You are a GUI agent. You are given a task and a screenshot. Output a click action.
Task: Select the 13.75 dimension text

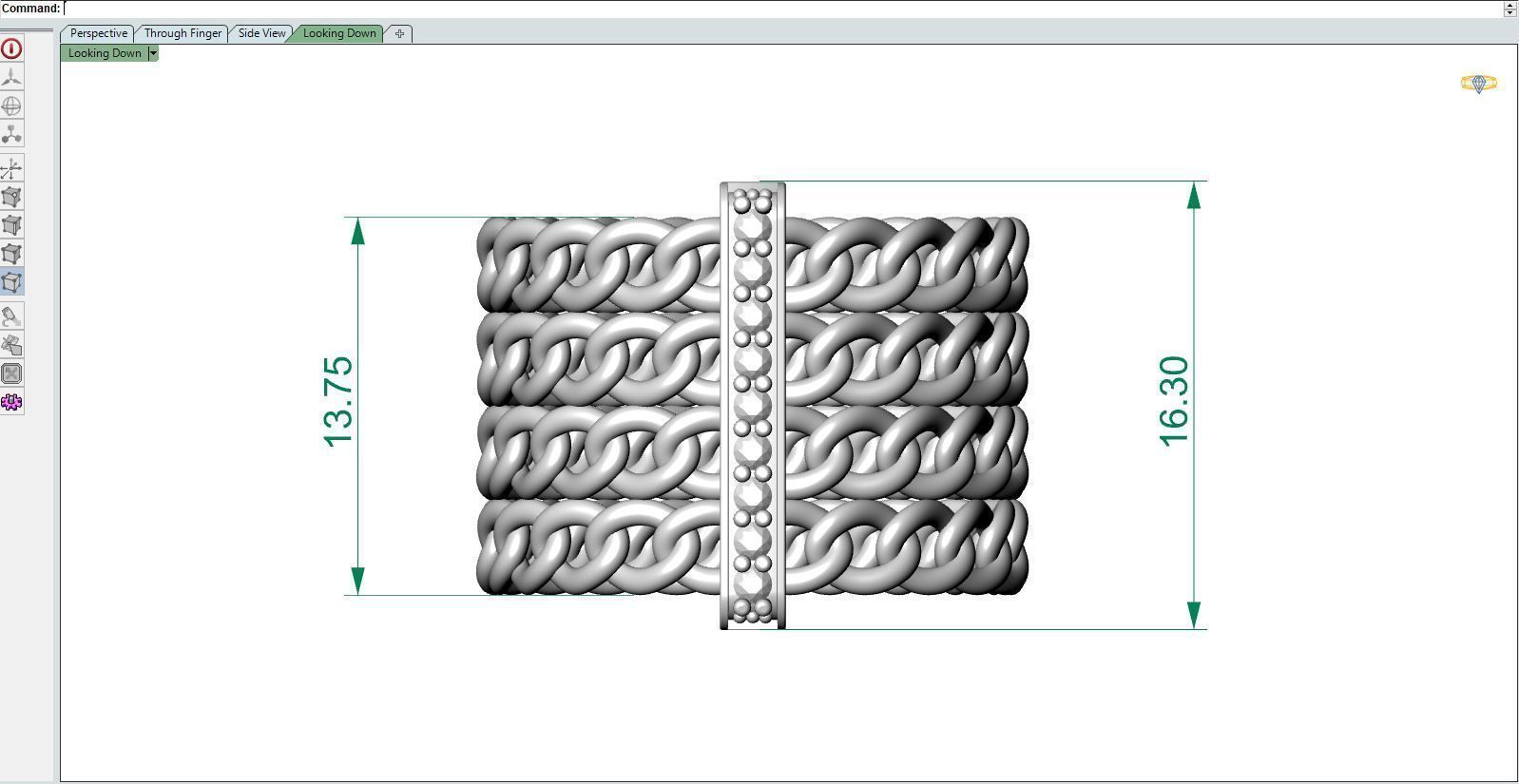click(x=338, y=401)
